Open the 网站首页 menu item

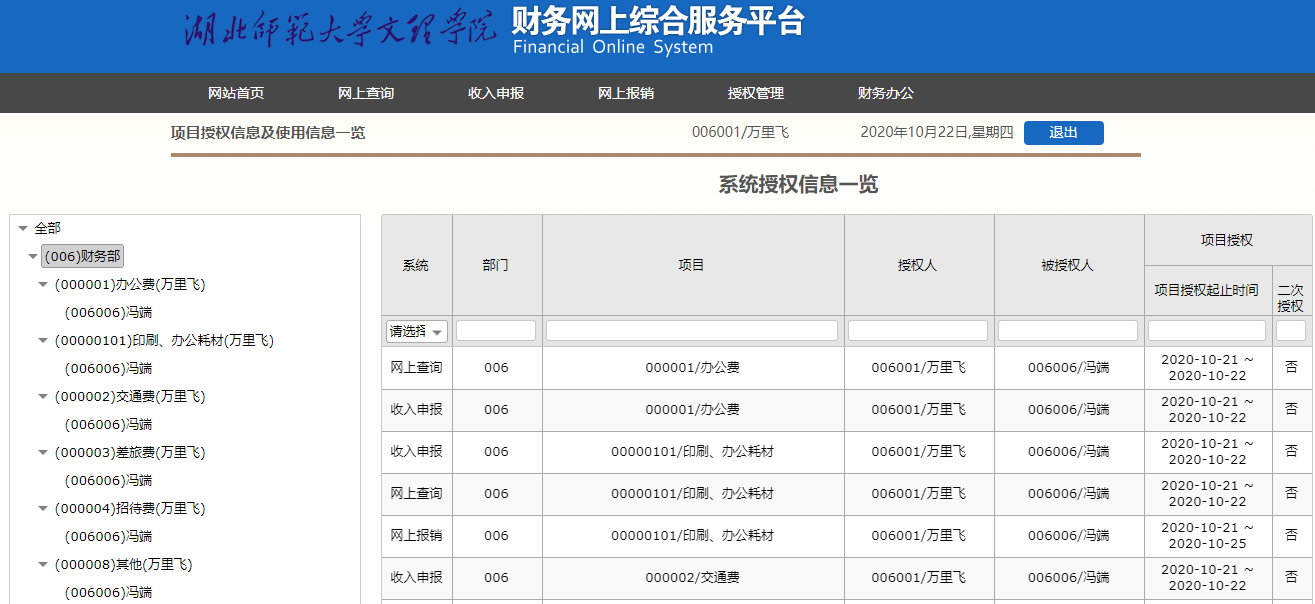click(236, 93)
